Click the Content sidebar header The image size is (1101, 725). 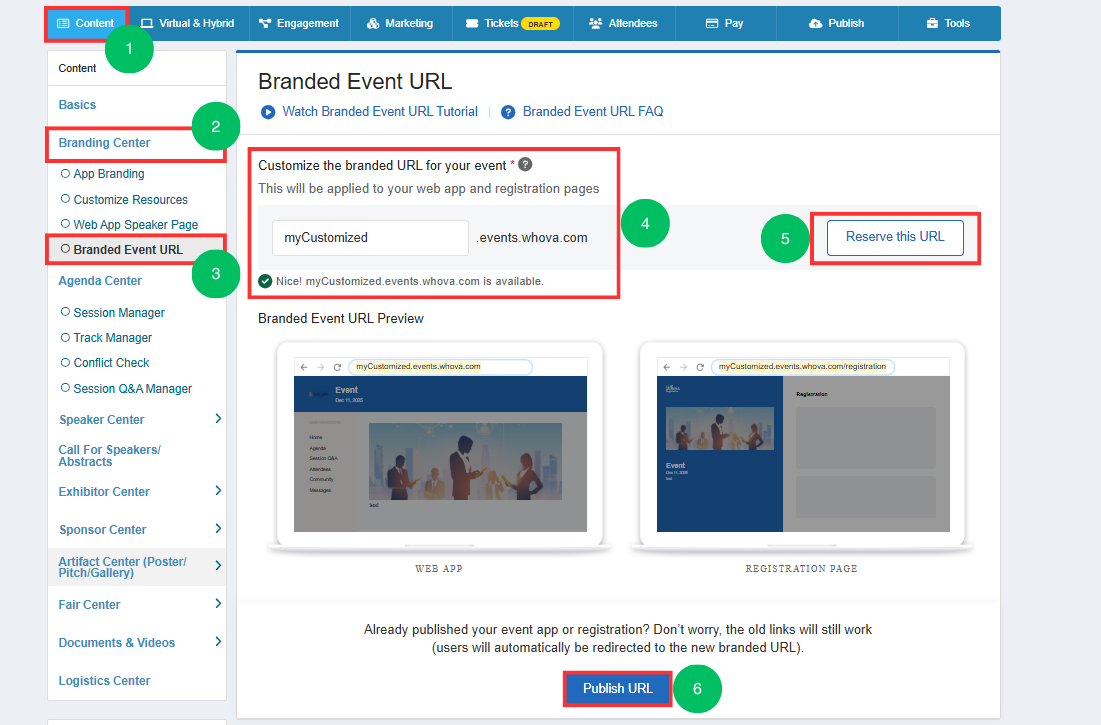click(x=77, y=68)
